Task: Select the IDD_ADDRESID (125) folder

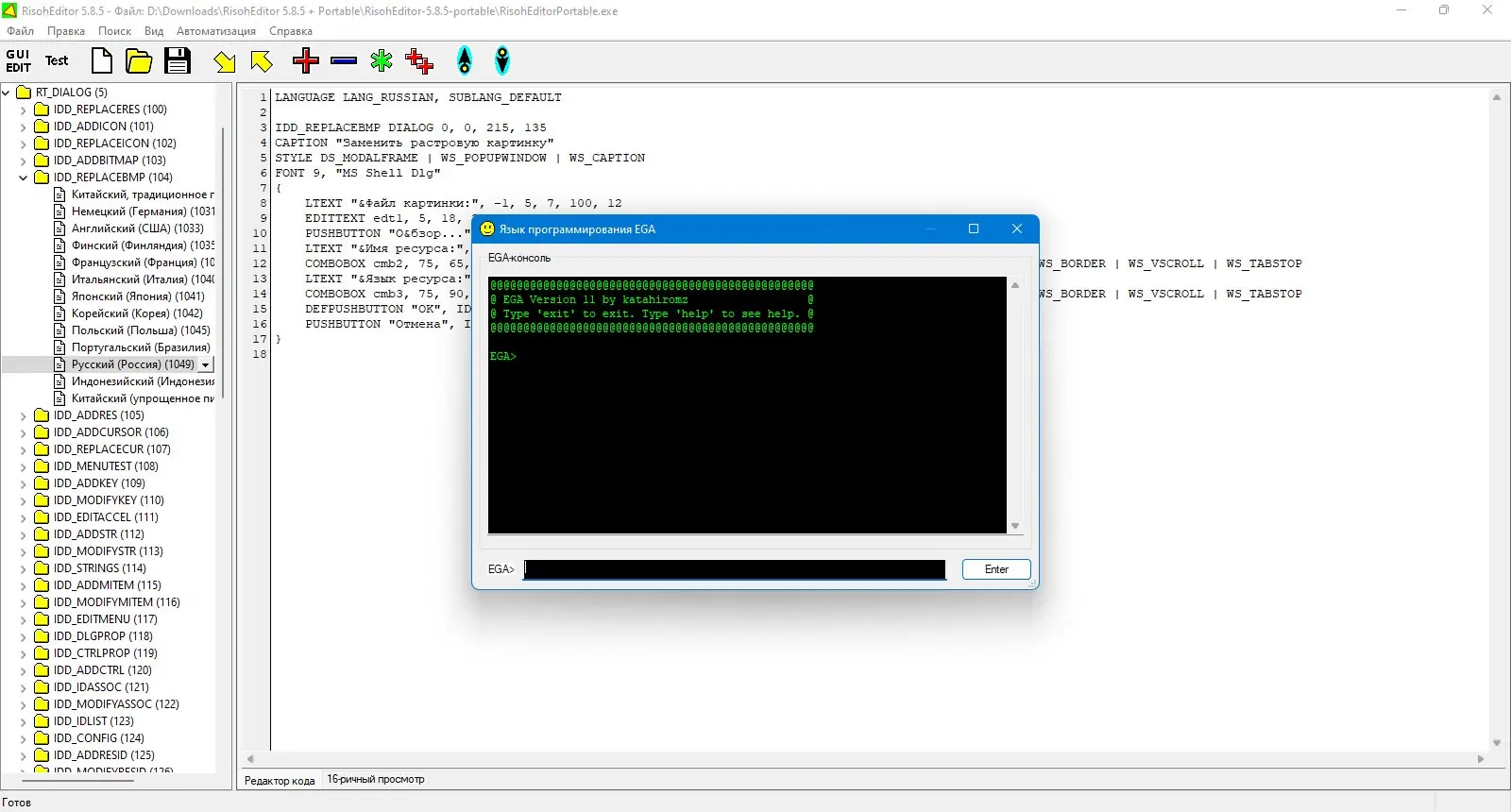Action: coord(103,755)
